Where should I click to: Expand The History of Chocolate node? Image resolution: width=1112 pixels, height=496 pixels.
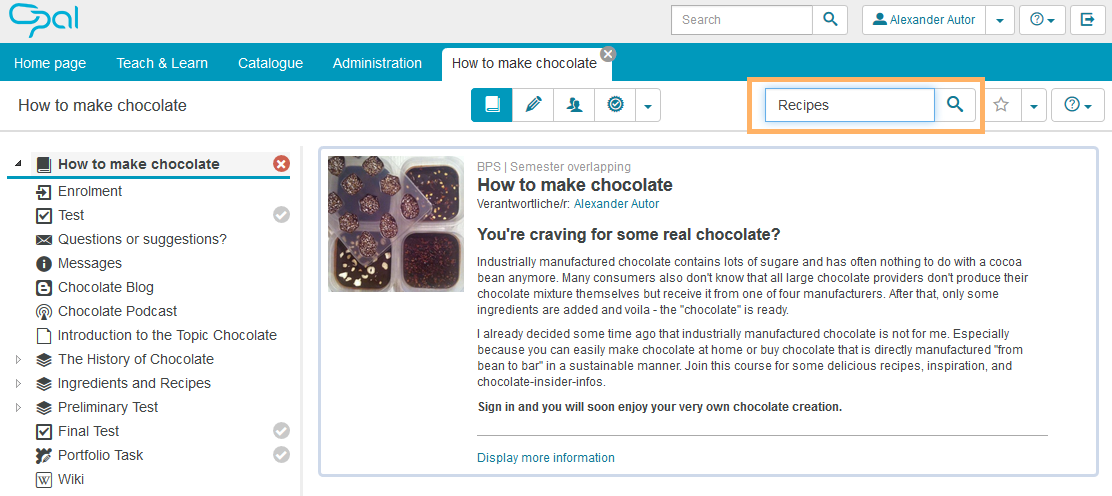(18, 359)
